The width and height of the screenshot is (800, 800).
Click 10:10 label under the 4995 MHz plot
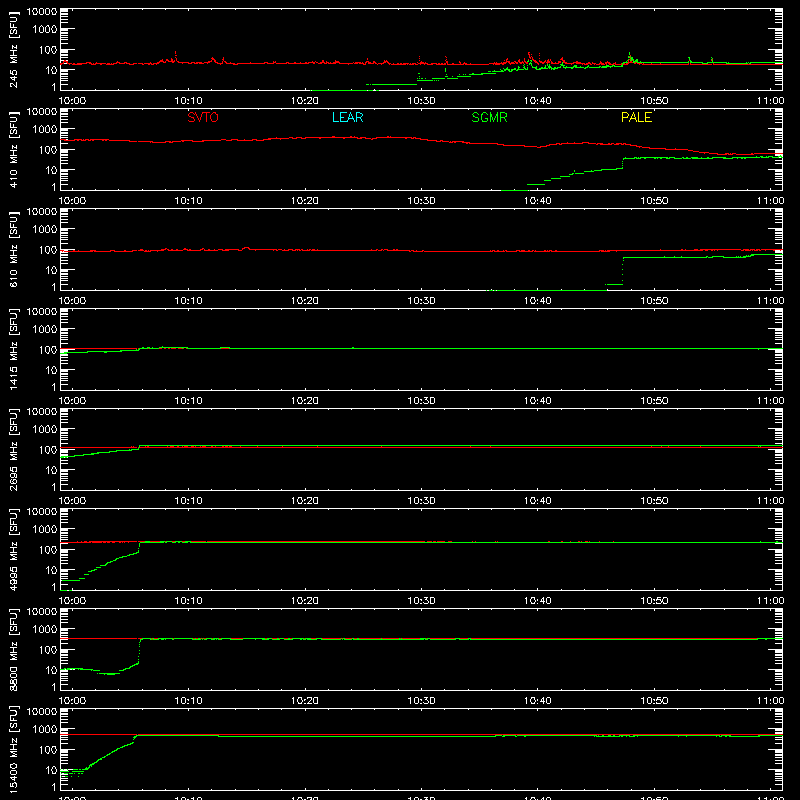click(x=188, y=601)
